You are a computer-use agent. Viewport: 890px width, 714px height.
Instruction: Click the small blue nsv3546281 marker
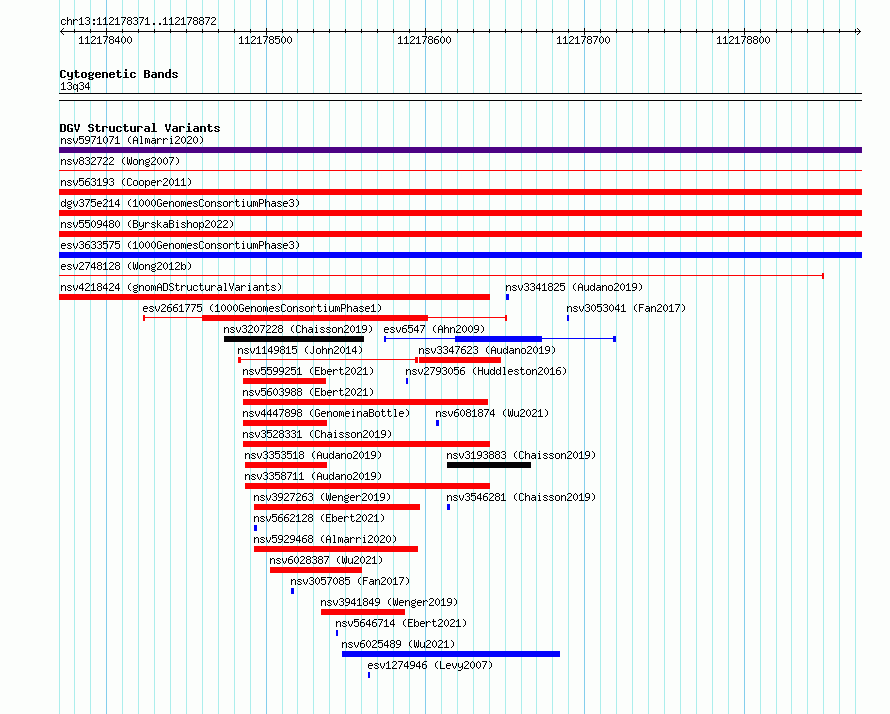[x=448, y=507]
